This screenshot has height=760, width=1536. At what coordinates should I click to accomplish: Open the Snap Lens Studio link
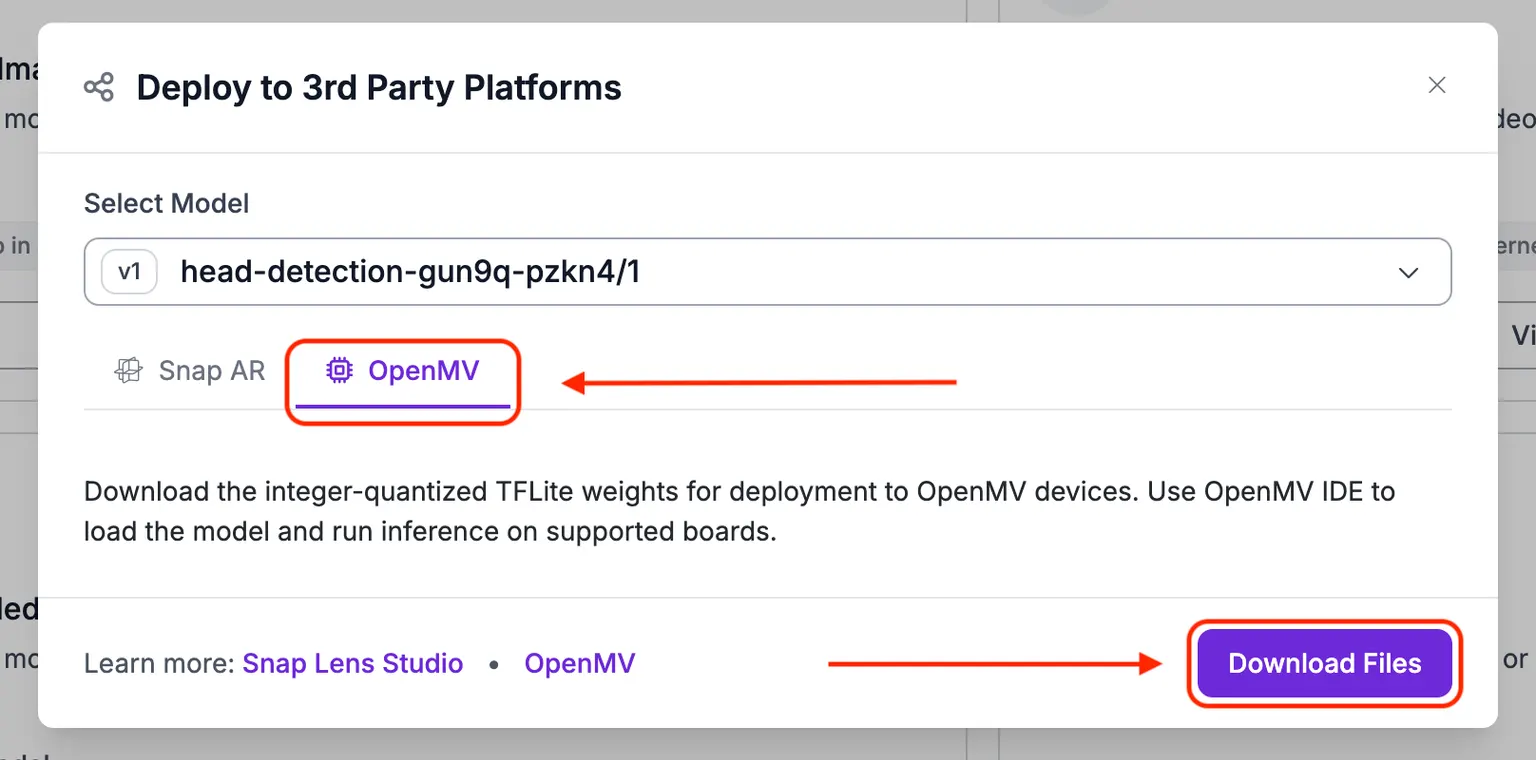coord(353,664)
